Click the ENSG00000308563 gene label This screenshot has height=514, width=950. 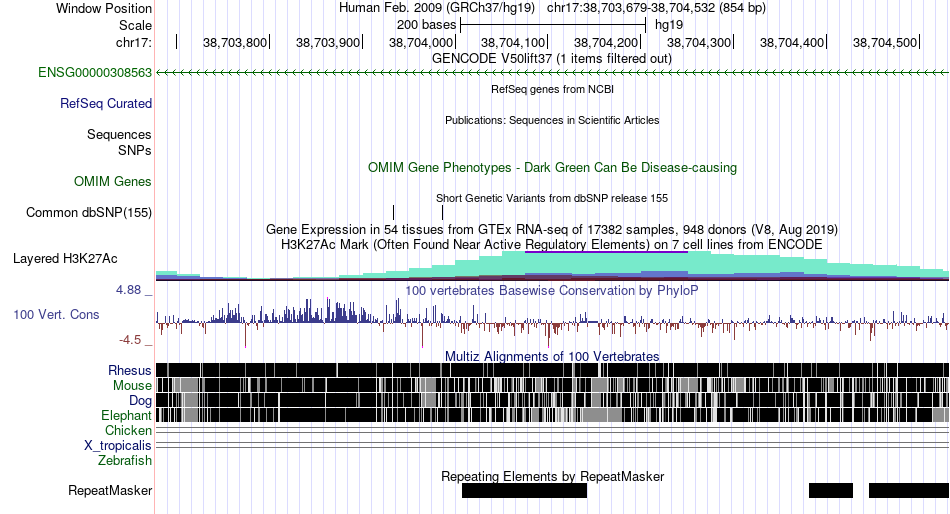[95, 73]
